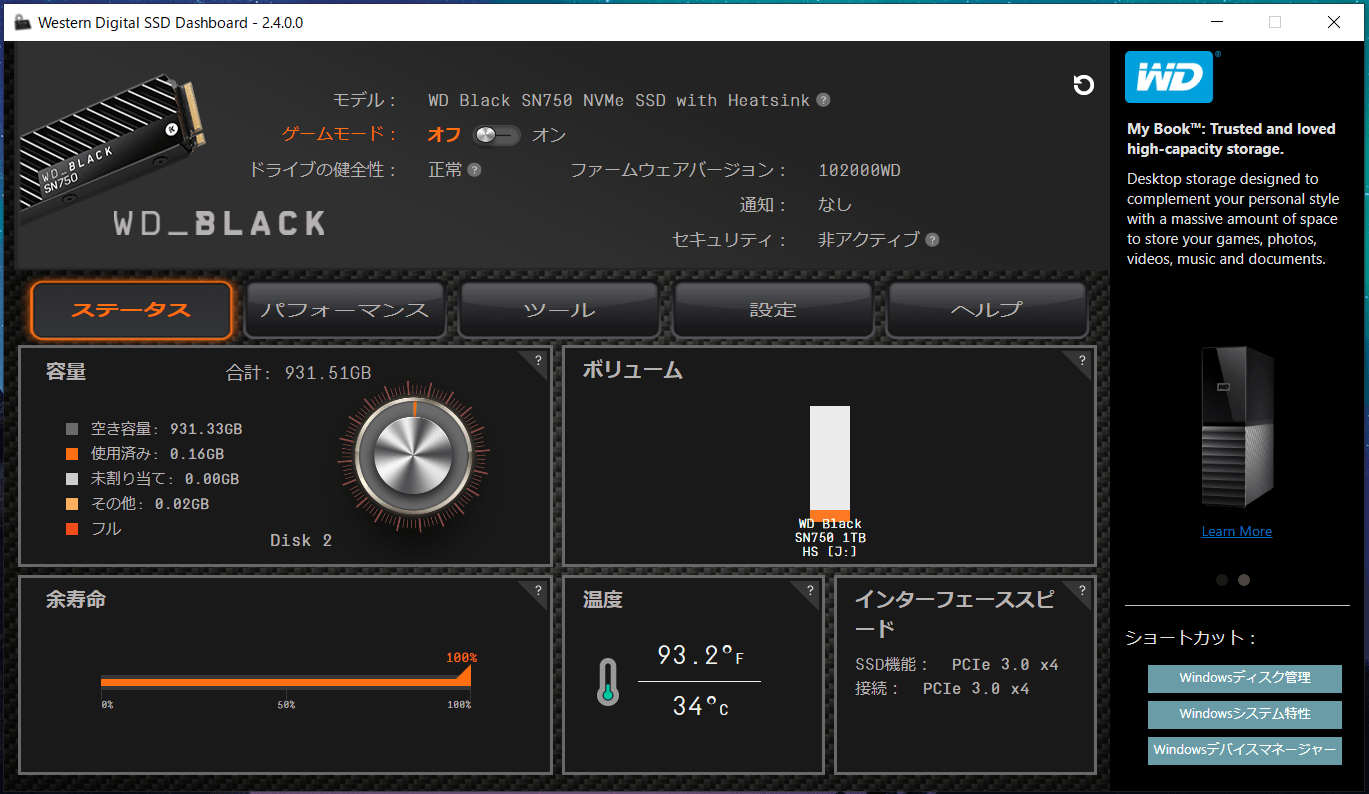Select the オフ label for game mode

click(444, 135)
